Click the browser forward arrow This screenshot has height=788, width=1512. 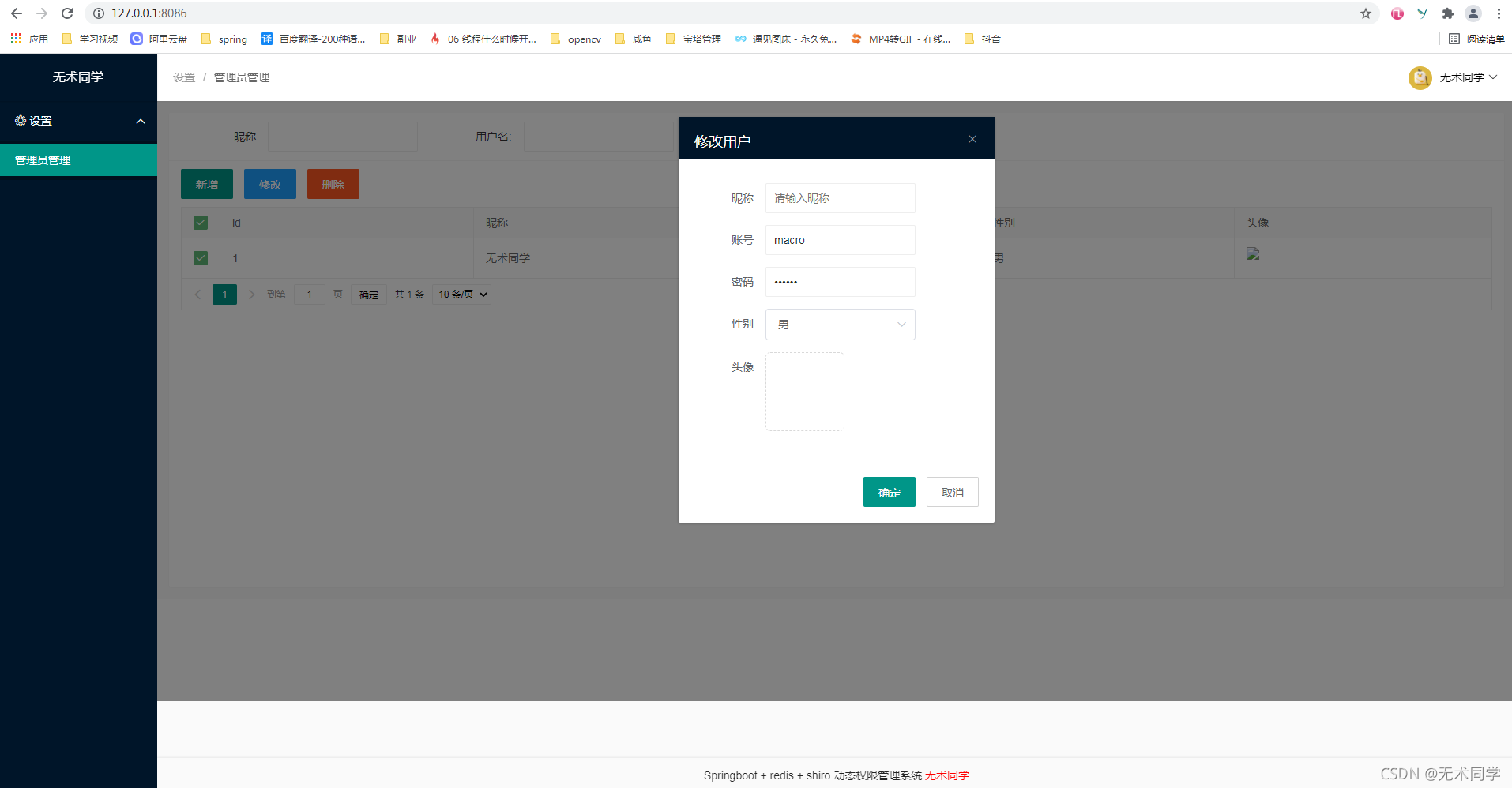coord(42,13)
